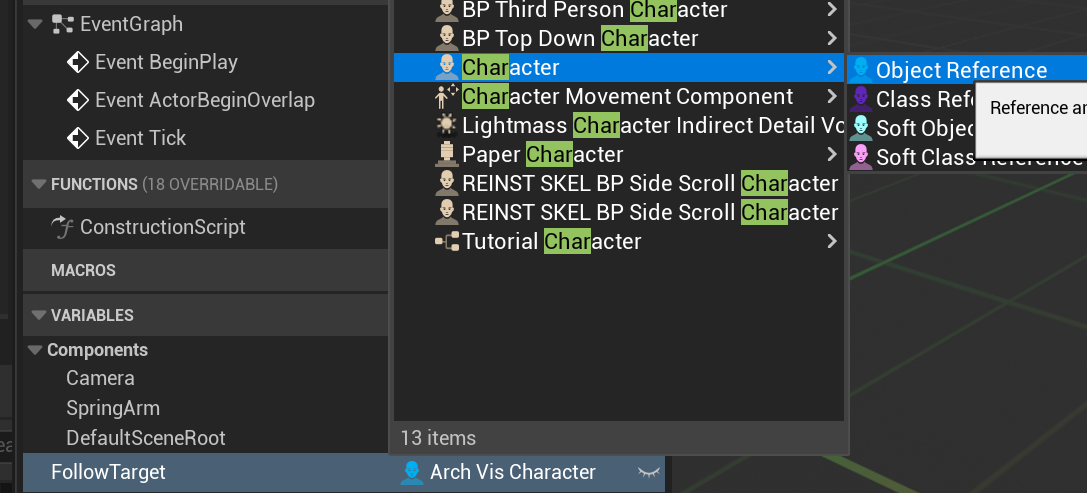Choose Object Reference from the submenu

pos(961,70)
